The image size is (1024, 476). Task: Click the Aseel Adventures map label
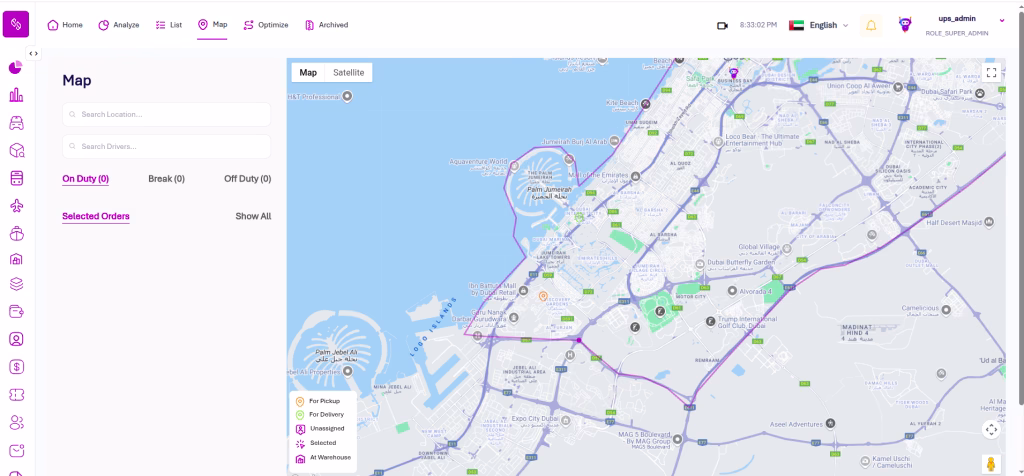tap(796, 424)
